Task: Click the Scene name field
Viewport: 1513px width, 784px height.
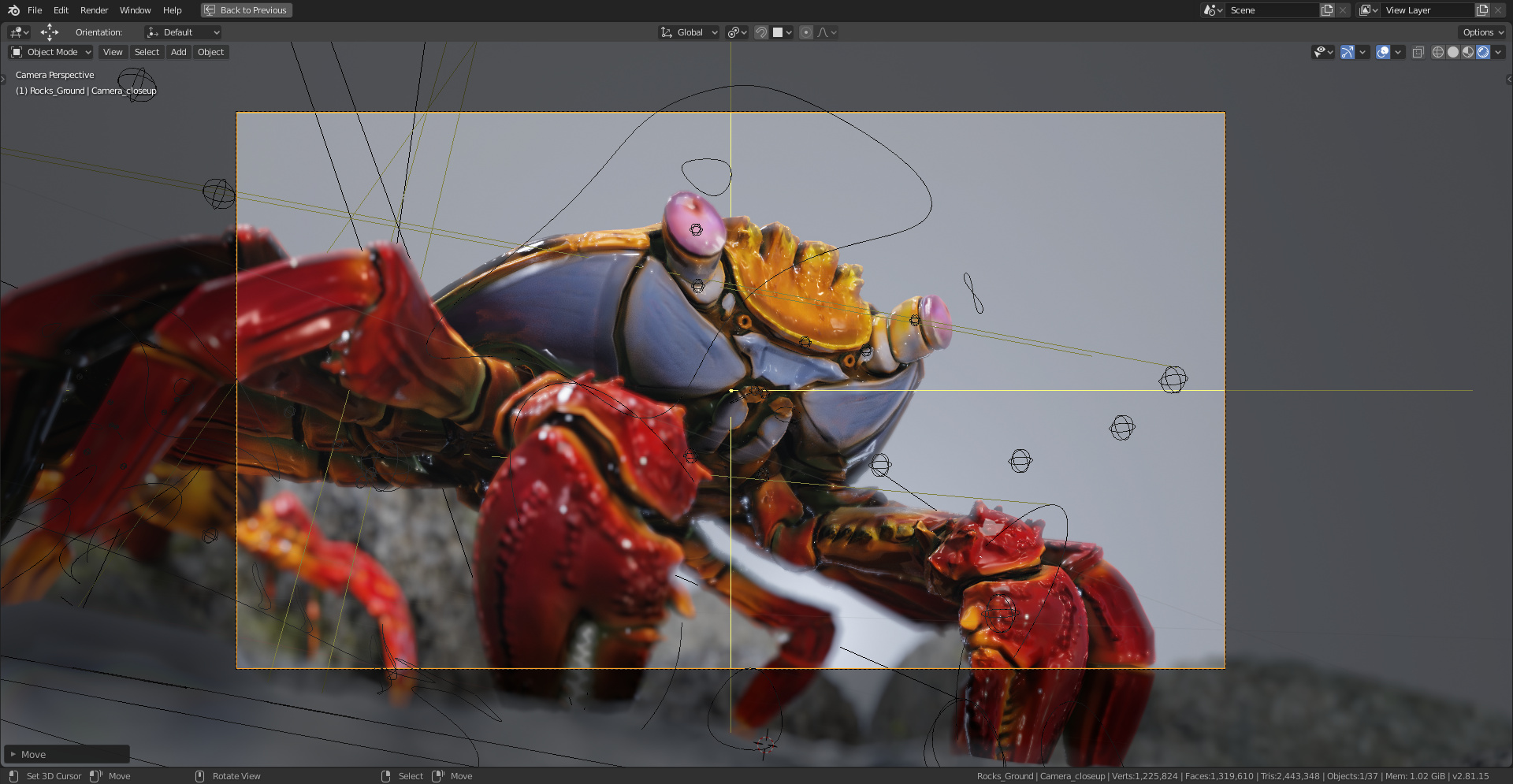Action: [x=1272, y=10]
